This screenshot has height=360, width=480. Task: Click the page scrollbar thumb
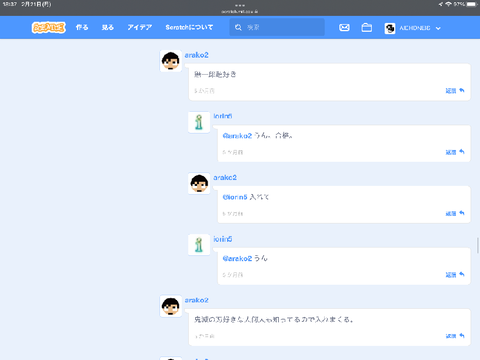[x=478, y=246]
